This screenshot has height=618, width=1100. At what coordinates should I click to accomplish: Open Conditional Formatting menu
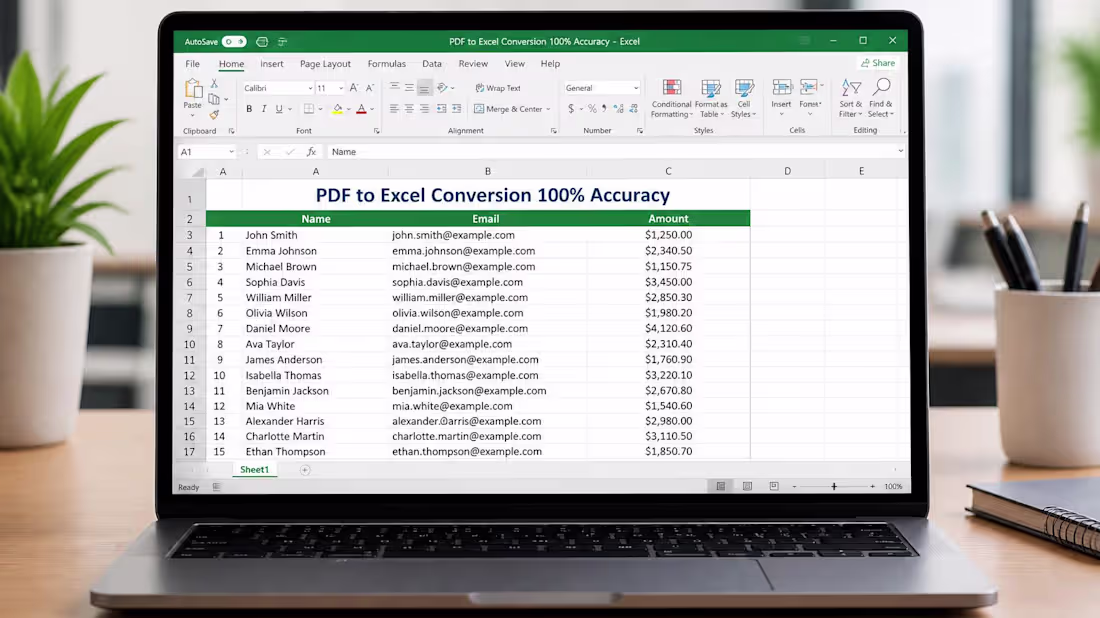(671, 98)
